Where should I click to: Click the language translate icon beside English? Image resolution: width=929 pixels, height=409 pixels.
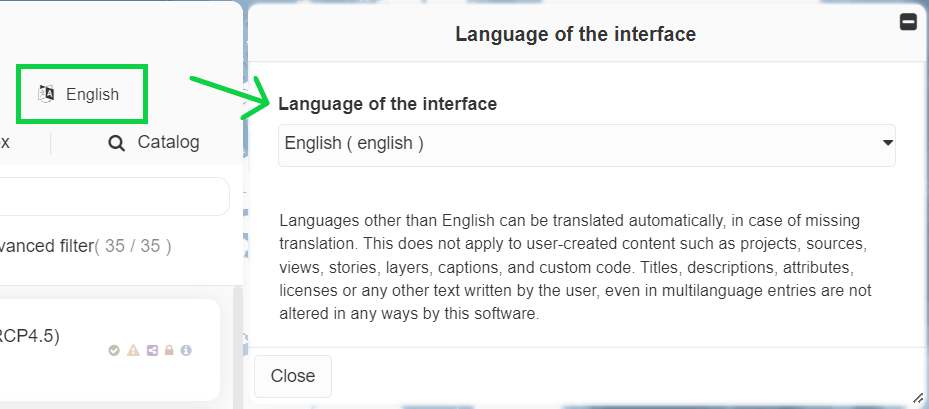45,94
